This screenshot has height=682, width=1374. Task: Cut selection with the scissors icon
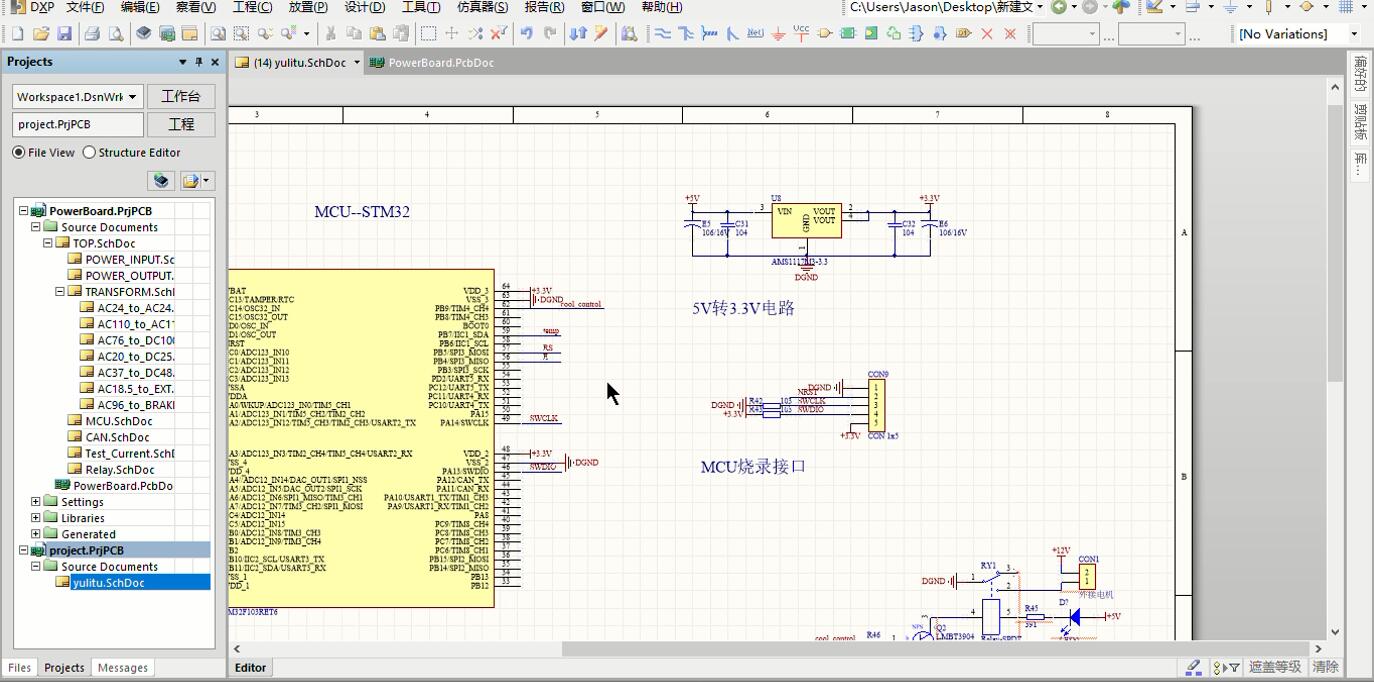[330, 34]
